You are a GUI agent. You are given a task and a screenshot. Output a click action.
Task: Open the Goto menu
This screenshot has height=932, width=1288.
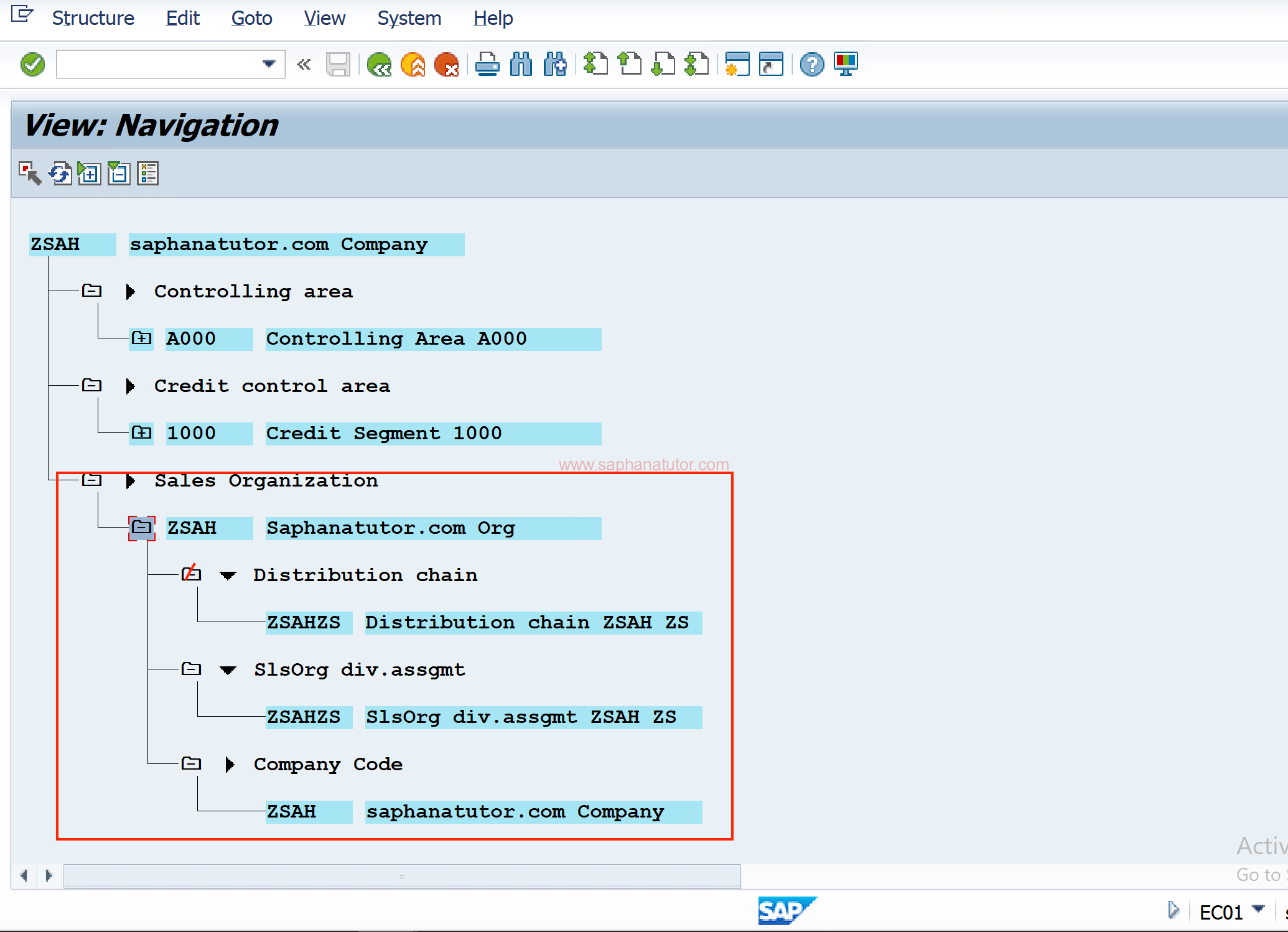(251, 19)
